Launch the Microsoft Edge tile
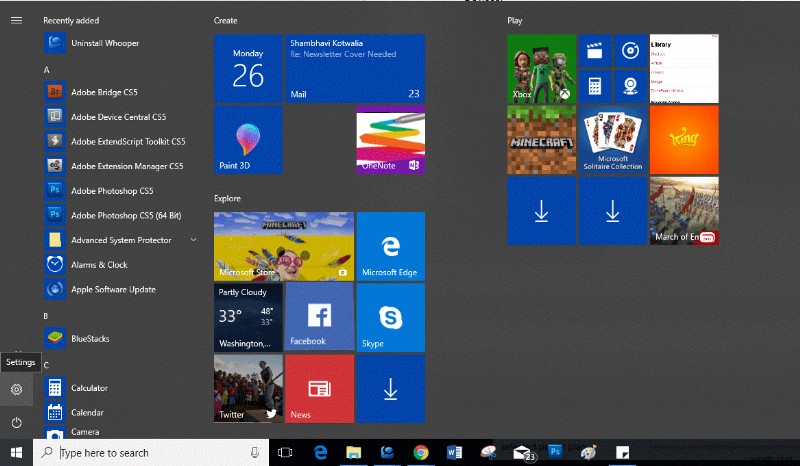Screen dimensions: 800x466 [x=390, y=246]
